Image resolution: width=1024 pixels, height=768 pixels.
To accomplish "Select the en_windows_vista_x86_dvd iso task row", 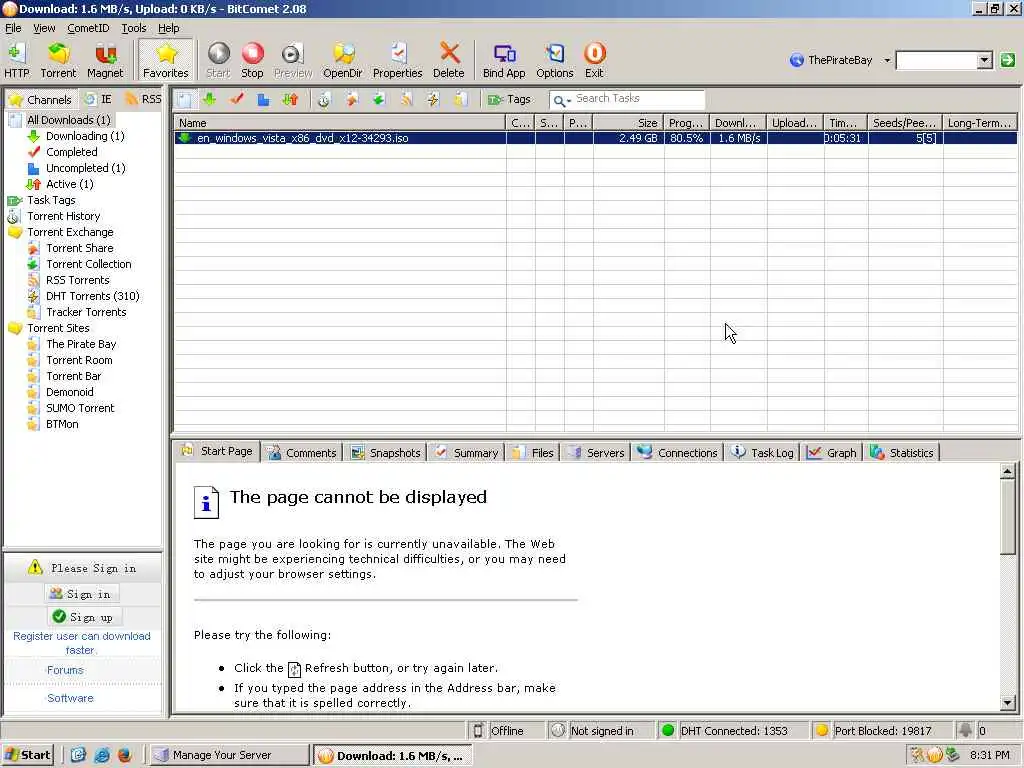I will (595, 138).
